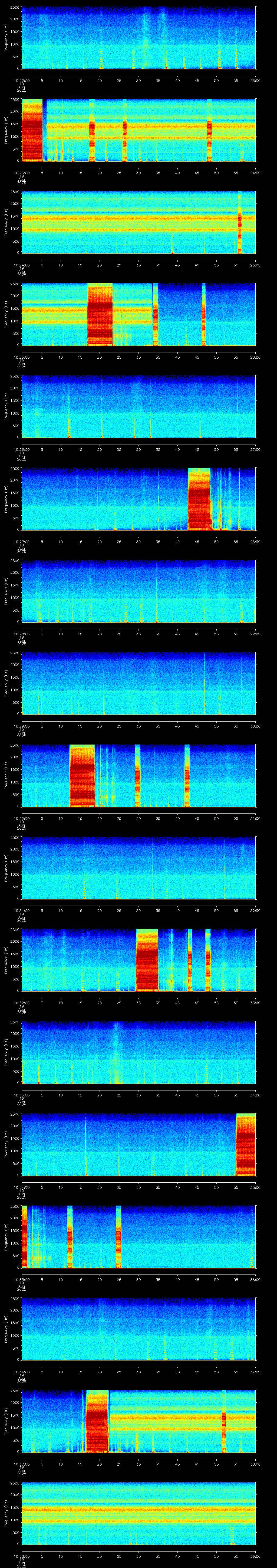Click the Frequency (Hz) axis label of 10:38 panel
The width and height of the screenshot is (277, 1568).
click(x=6, y=1514)
